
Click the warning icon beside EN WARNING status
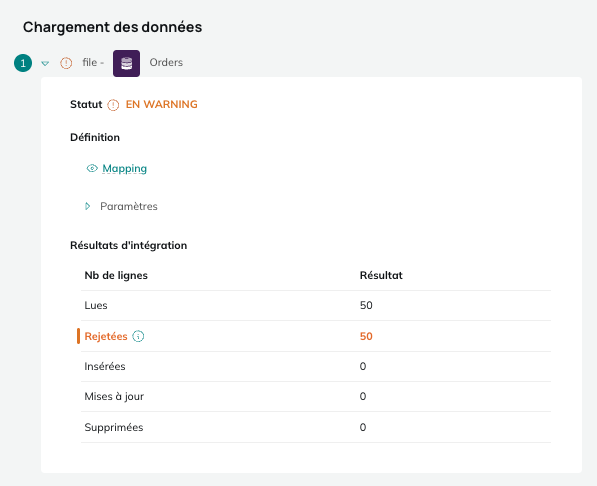[x=113, y=105]
